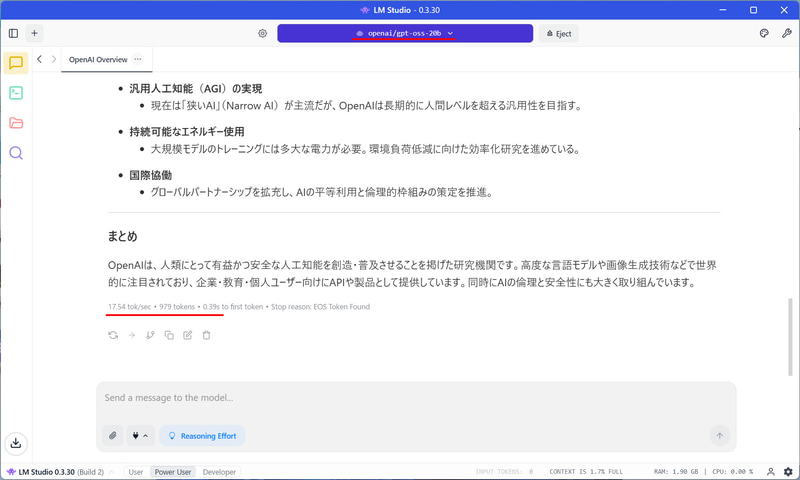The width and height of the screenshot is (800, 480).
Task: Continue the assistant message with arrow icon
Action: [x=132, y=335]
